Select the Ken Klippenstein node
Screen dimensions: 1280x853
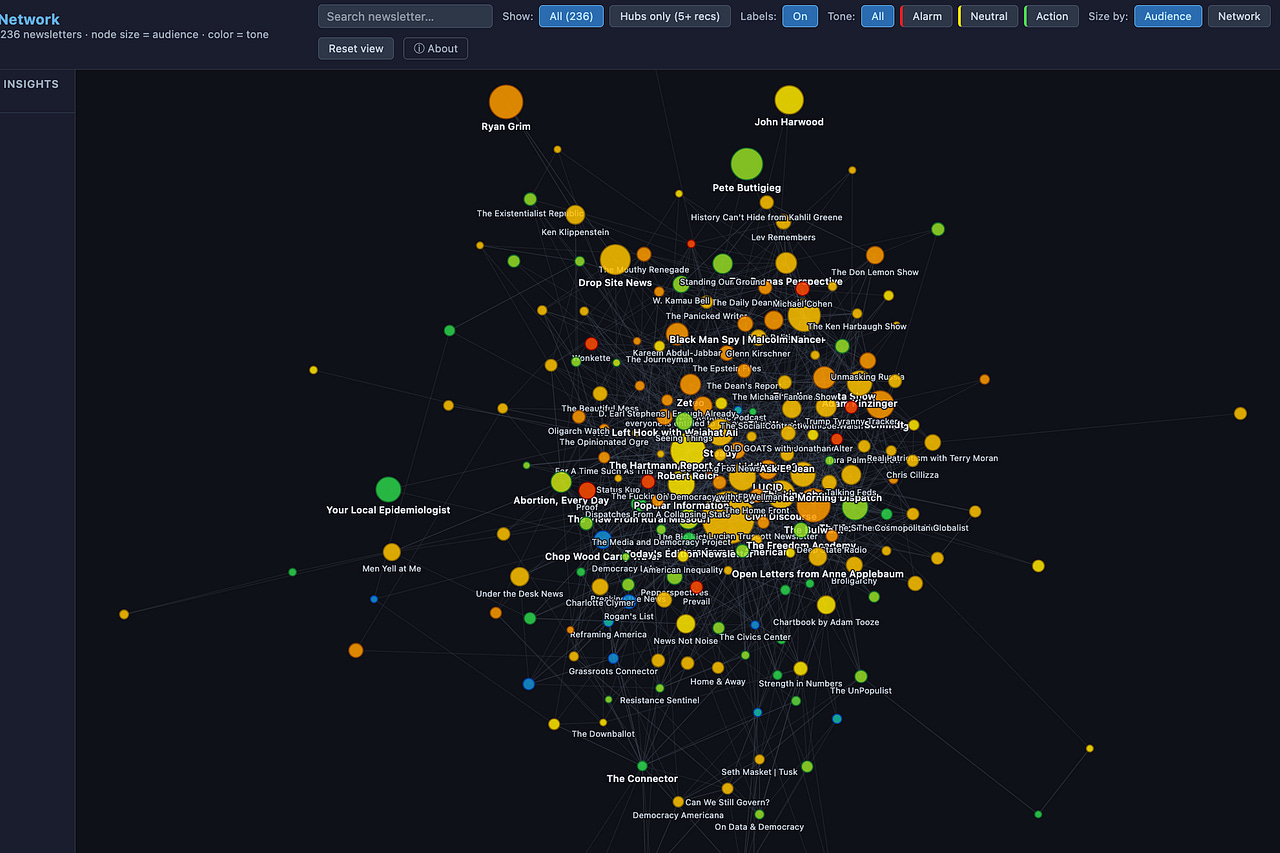click(575, 215)
